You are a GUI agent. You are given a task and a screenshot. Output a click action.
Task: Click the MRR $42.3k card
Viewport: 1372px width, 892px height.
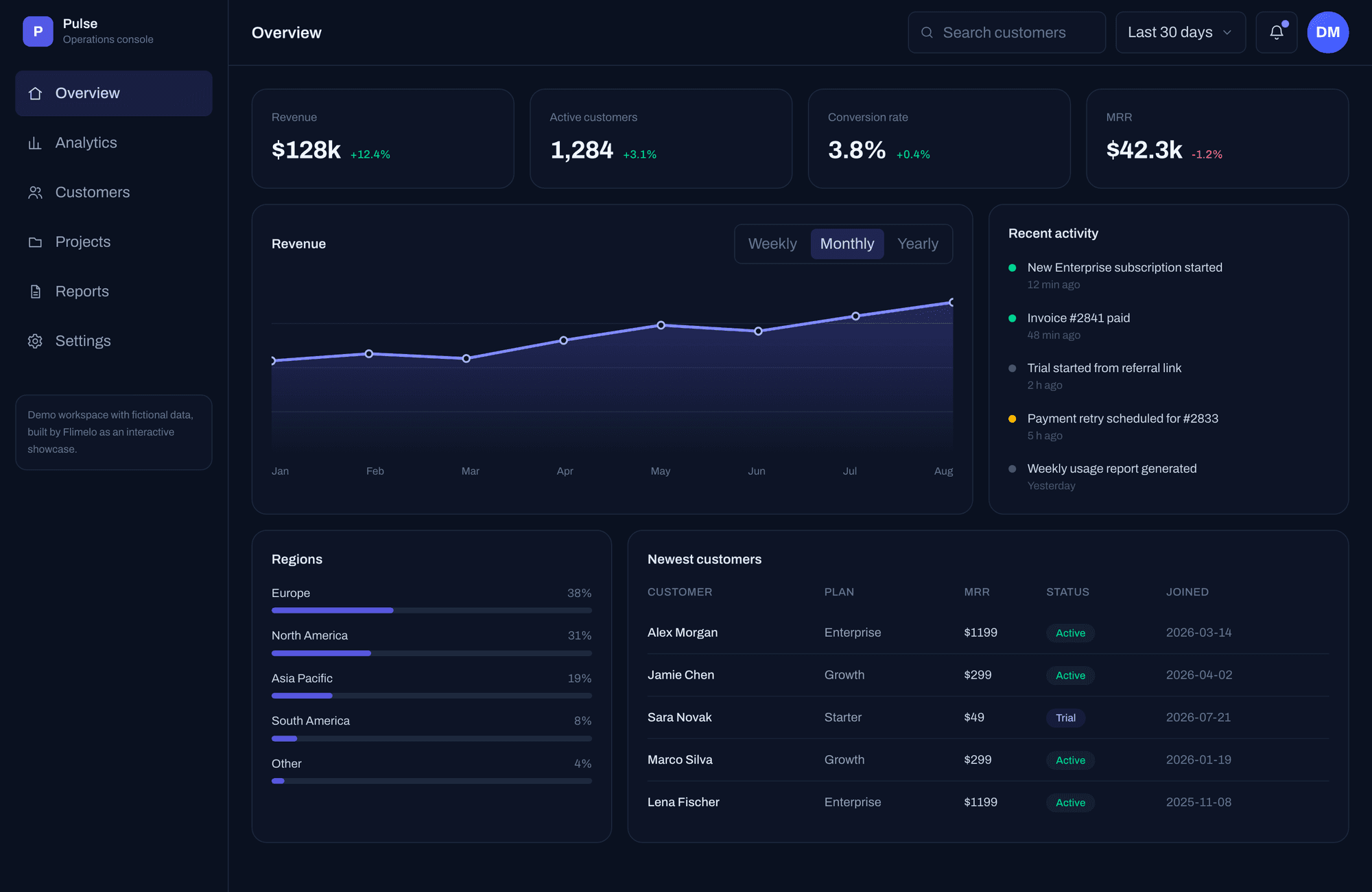[x=1218, y=139]
